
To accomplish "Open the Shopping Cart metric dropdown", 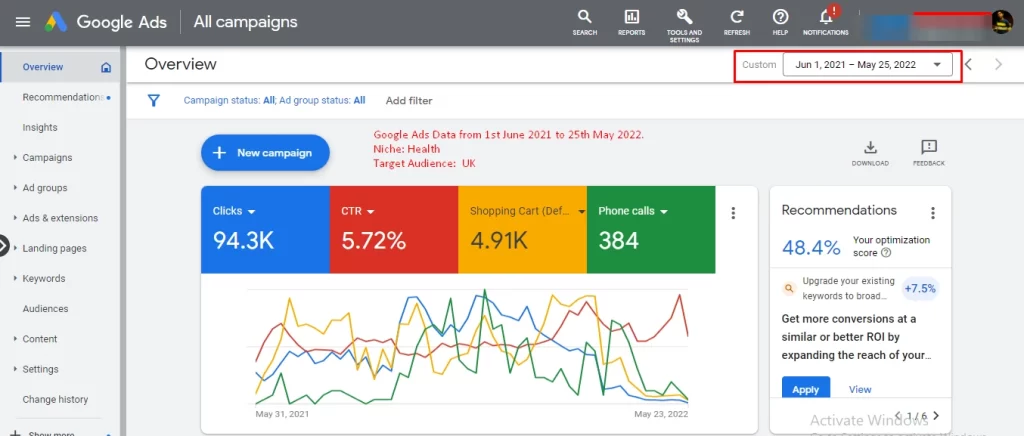I will (528, 211).
